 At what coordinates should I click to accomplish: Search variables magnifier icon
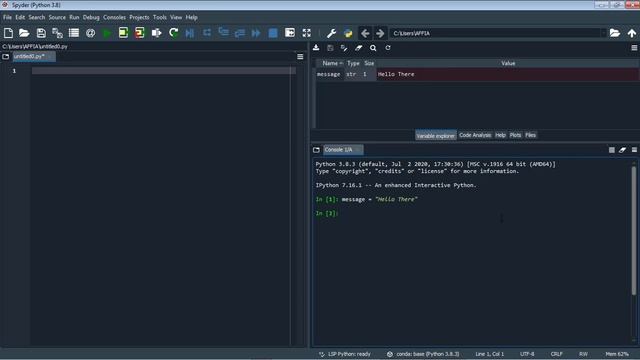pos(373,48)
